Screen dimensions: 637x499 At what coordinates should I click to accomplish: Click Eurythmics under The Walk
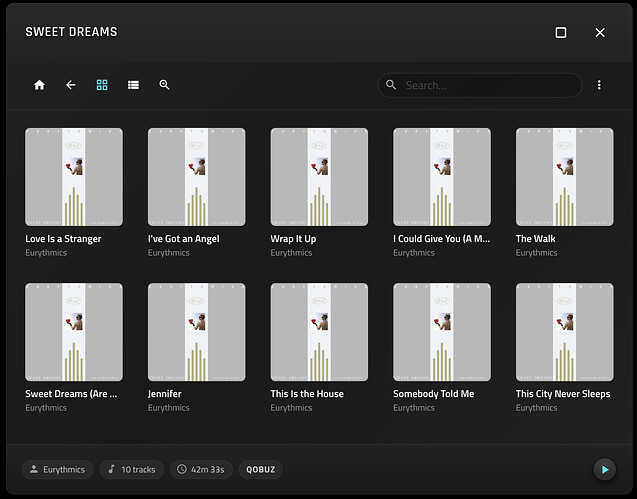click(x=537, y=253)
